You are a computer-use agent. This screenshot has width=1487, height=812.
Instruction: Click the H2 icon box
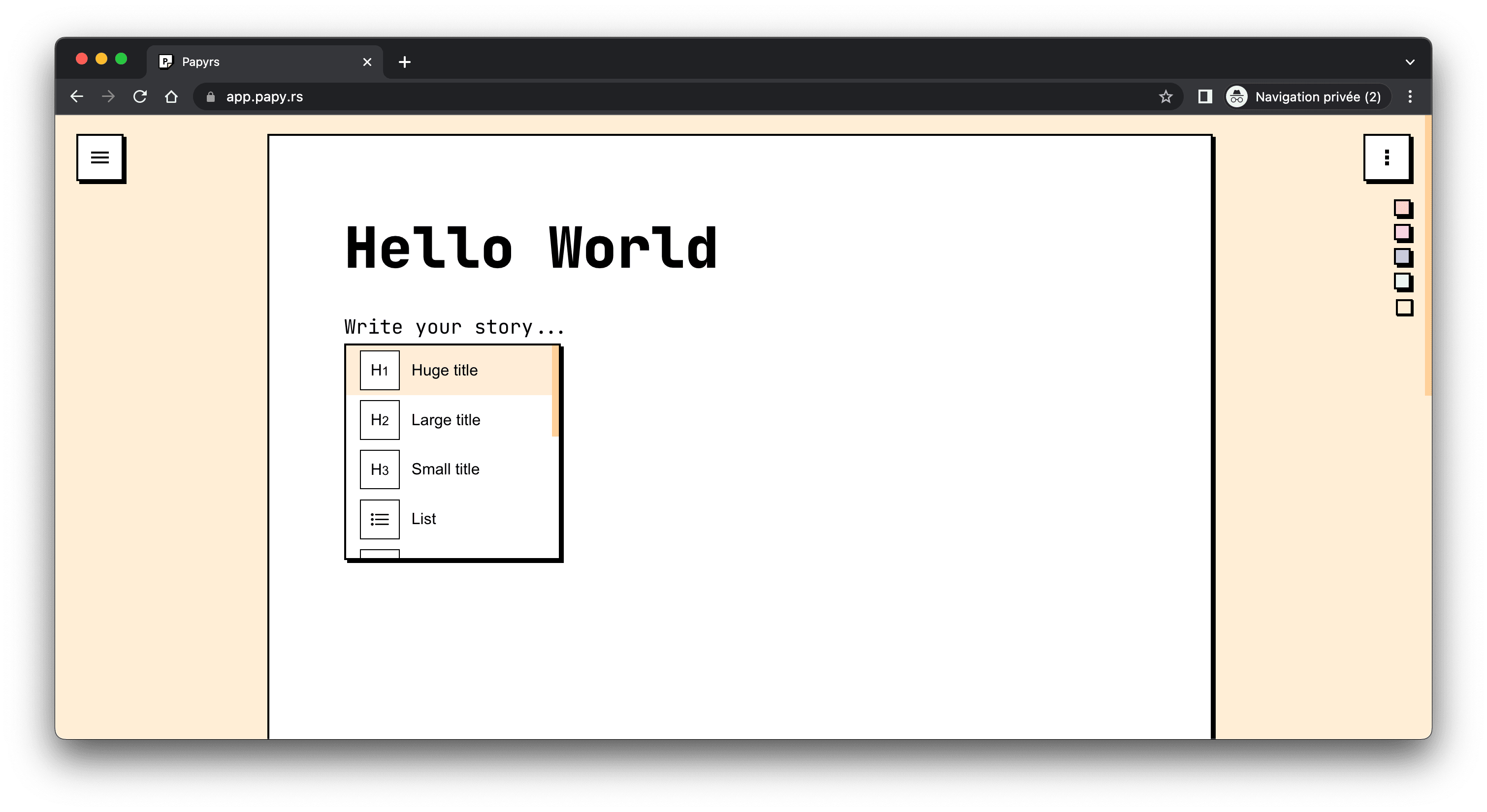(379, 420)
